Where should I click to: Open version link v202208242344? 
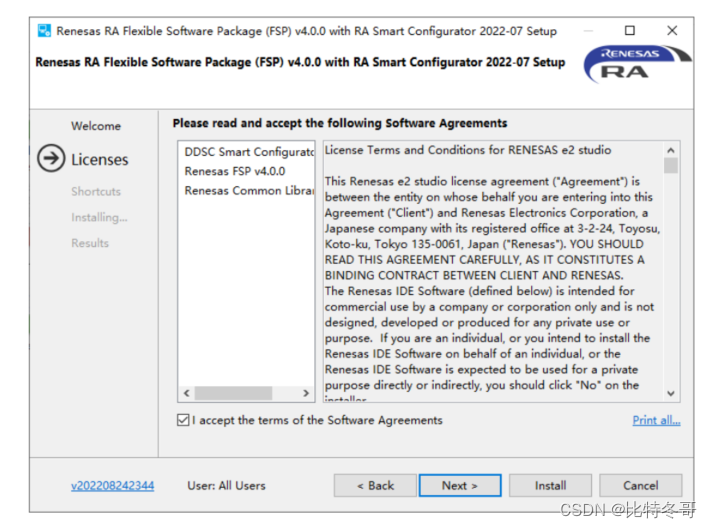(x=113, y=485)
